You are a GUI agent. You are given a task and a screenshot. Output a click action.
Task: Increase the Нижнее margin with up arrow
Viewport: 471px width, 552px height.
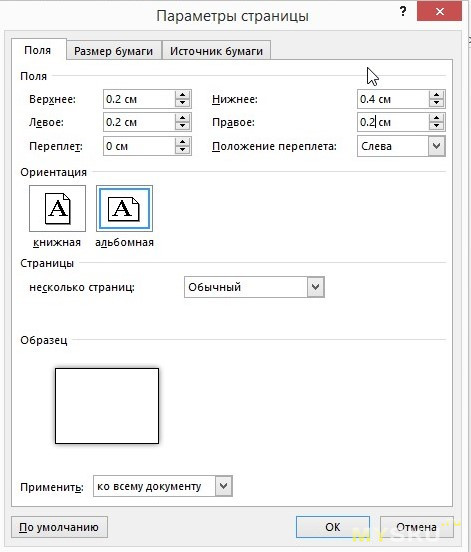[x=437, y=95]
